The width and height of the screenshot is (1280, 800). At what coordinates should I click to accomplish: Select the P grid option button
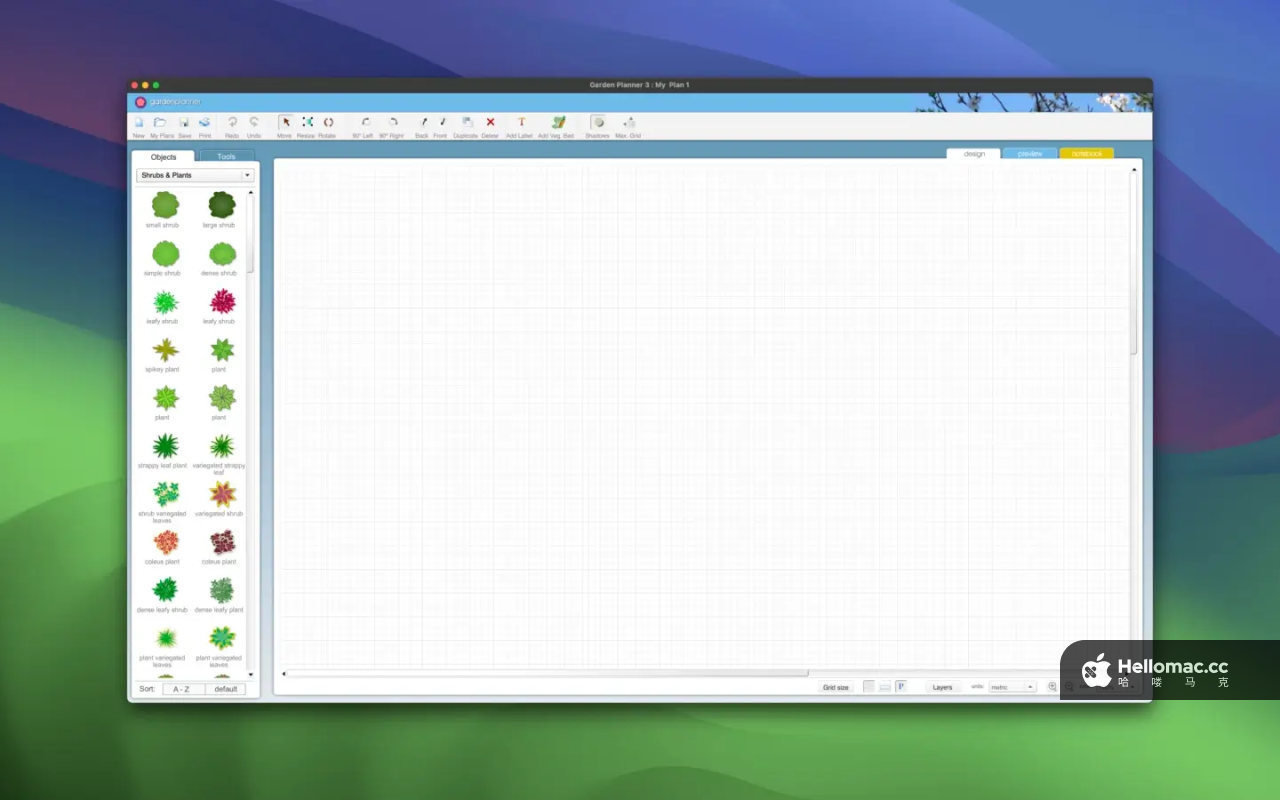point(901,687)
